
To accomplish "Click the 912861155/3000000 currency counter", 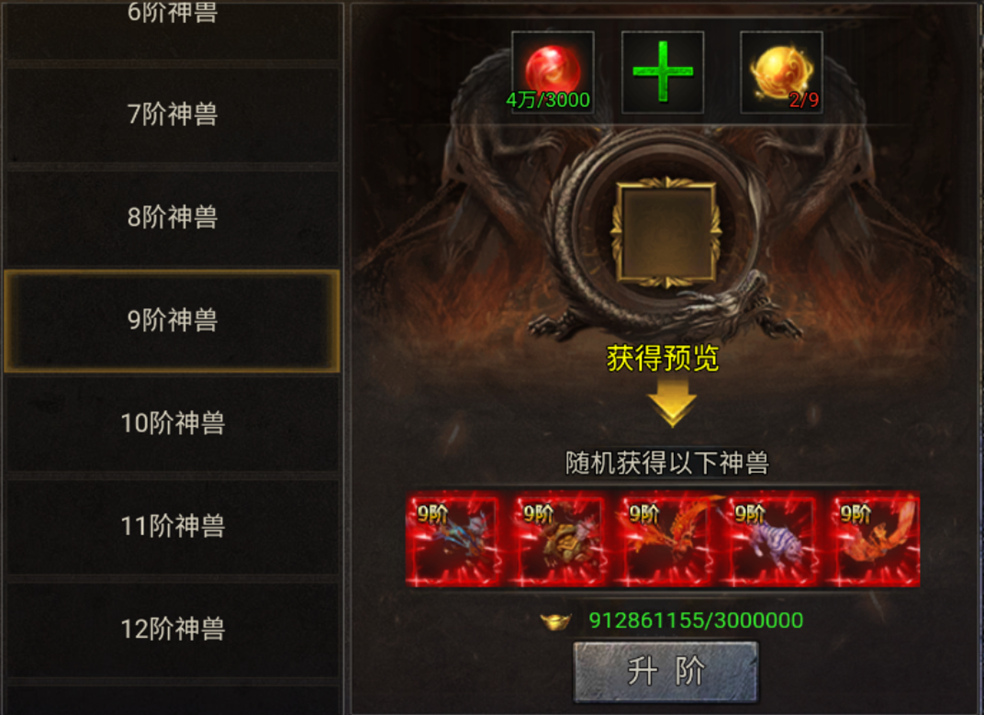I will [696, 621].
